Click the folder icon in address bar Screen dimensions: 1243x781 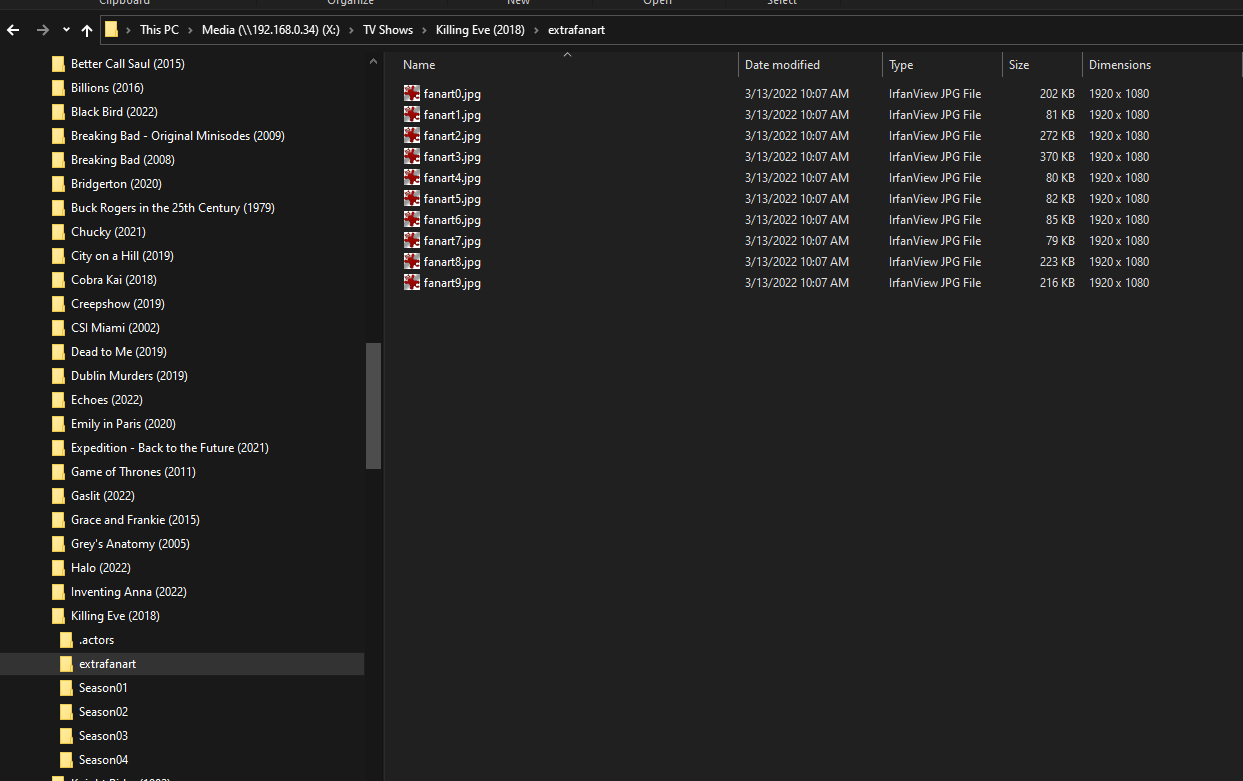(x=111, y=30)
